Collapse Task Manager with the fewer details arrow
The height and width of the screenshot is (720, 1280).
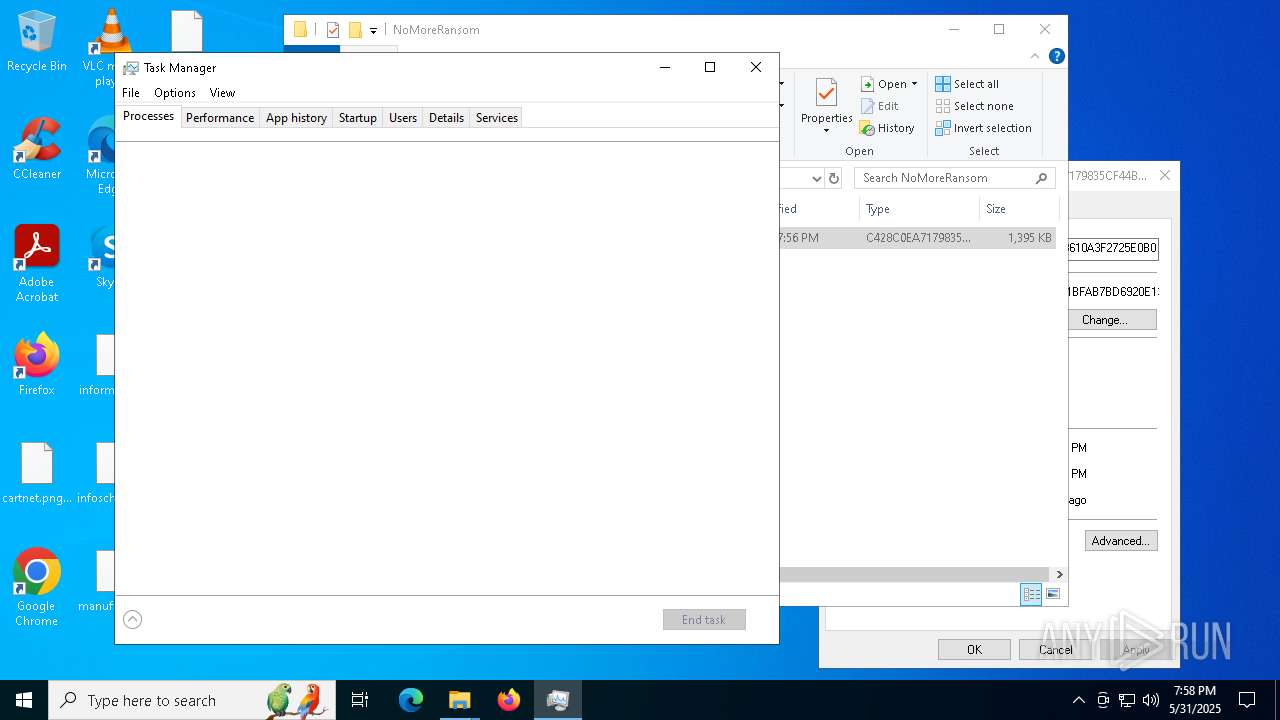132,620
